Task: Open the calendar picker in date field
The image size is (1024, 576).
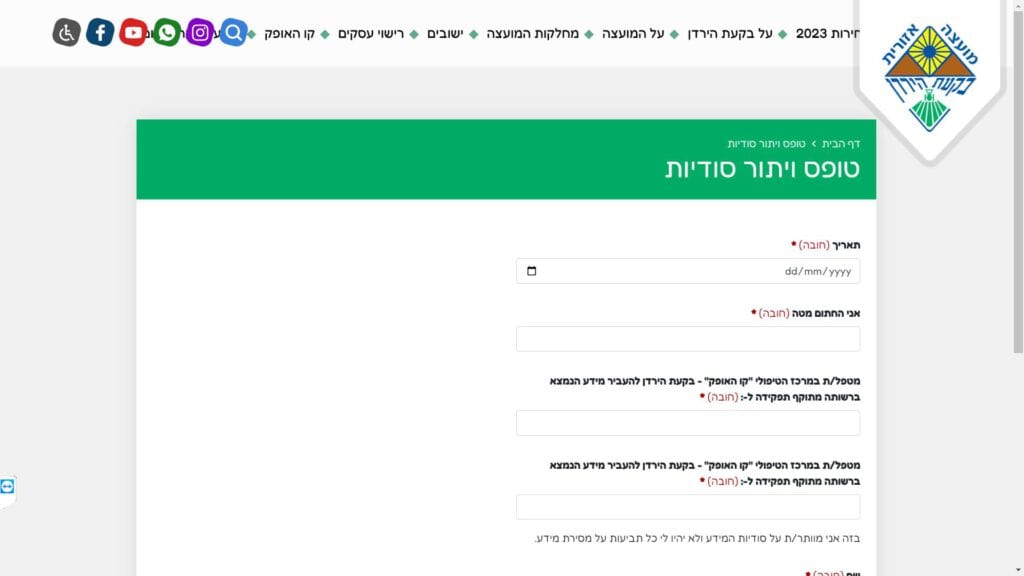Action: [x=531, y=271]
